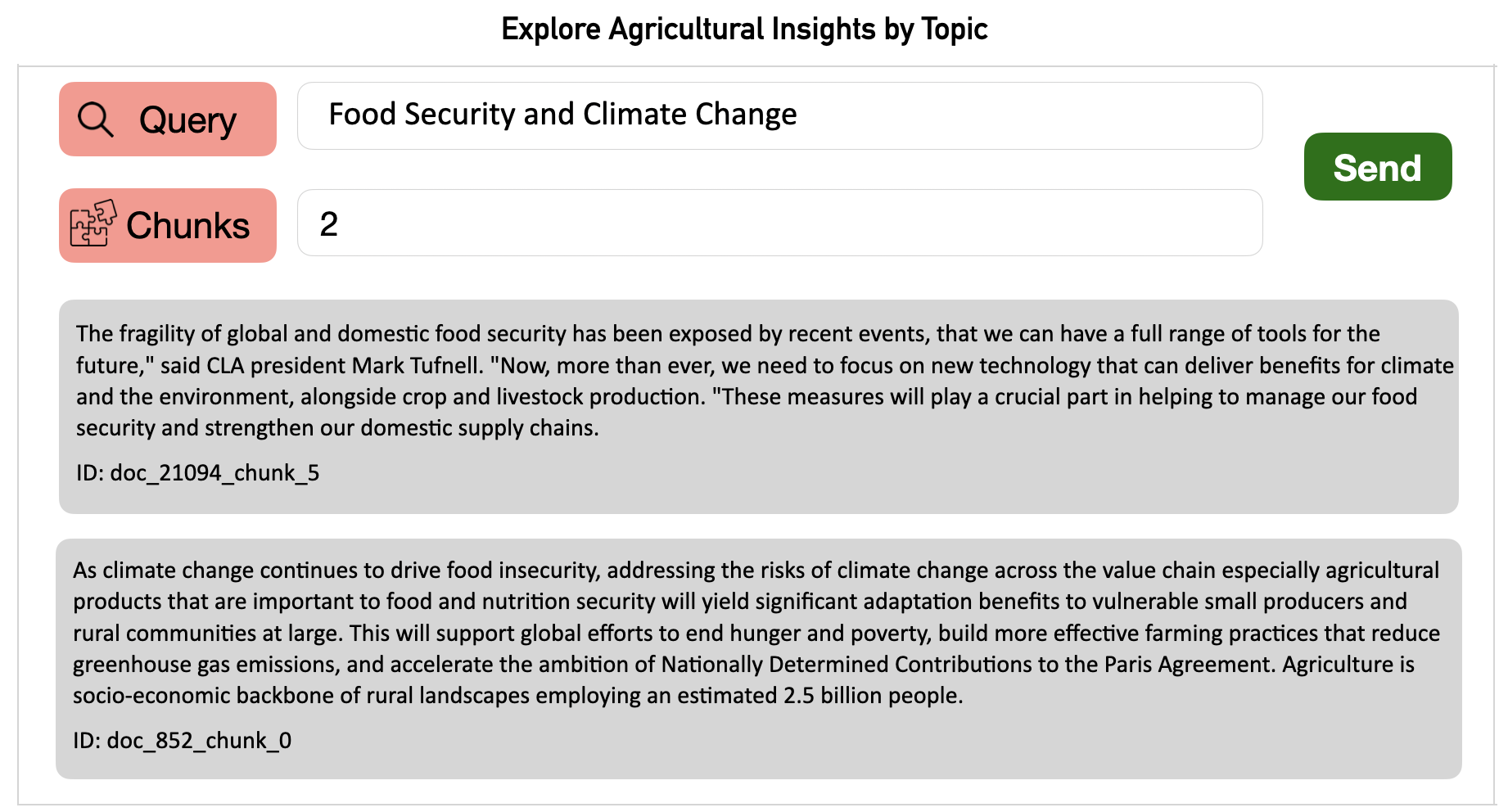Focus the Query text input field
The width and height of the screenshot is (1508, 812).
(x=779, y=115)
